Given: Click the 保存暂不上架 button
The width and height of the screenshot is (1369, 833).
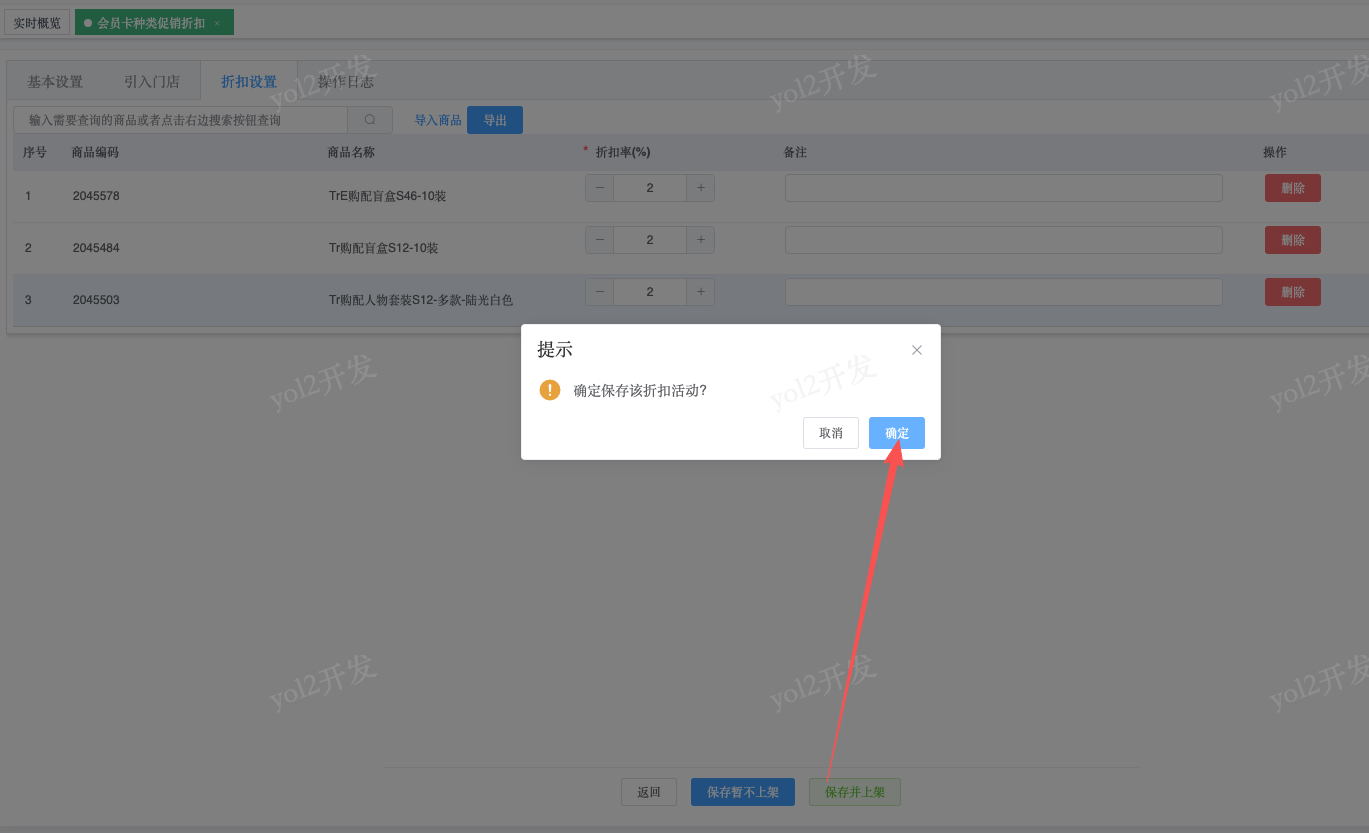Looking at the screenshot, I should click(743, 792).
